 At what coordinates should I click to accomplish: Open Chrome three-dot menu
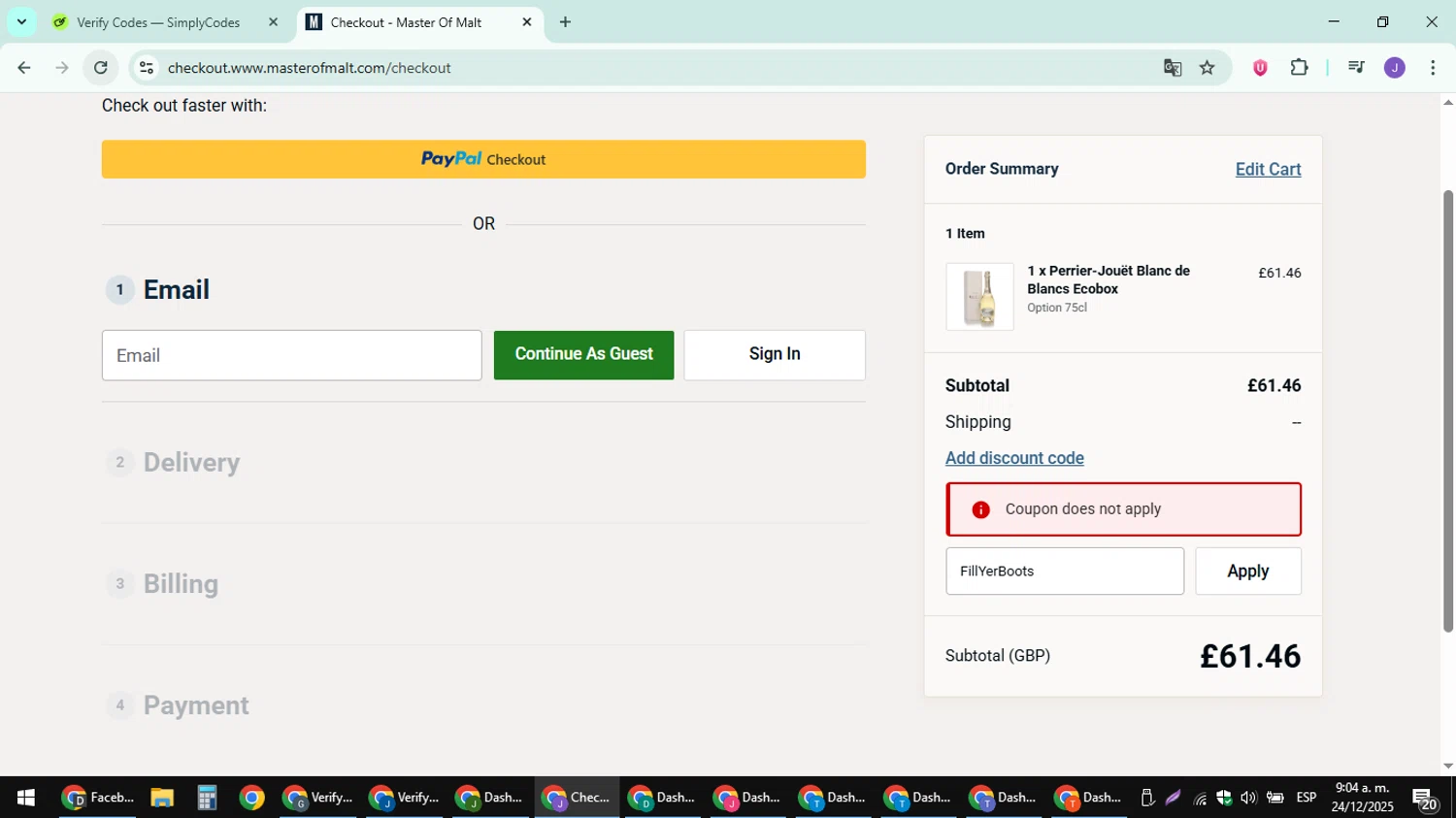[x=1433, y=68]
